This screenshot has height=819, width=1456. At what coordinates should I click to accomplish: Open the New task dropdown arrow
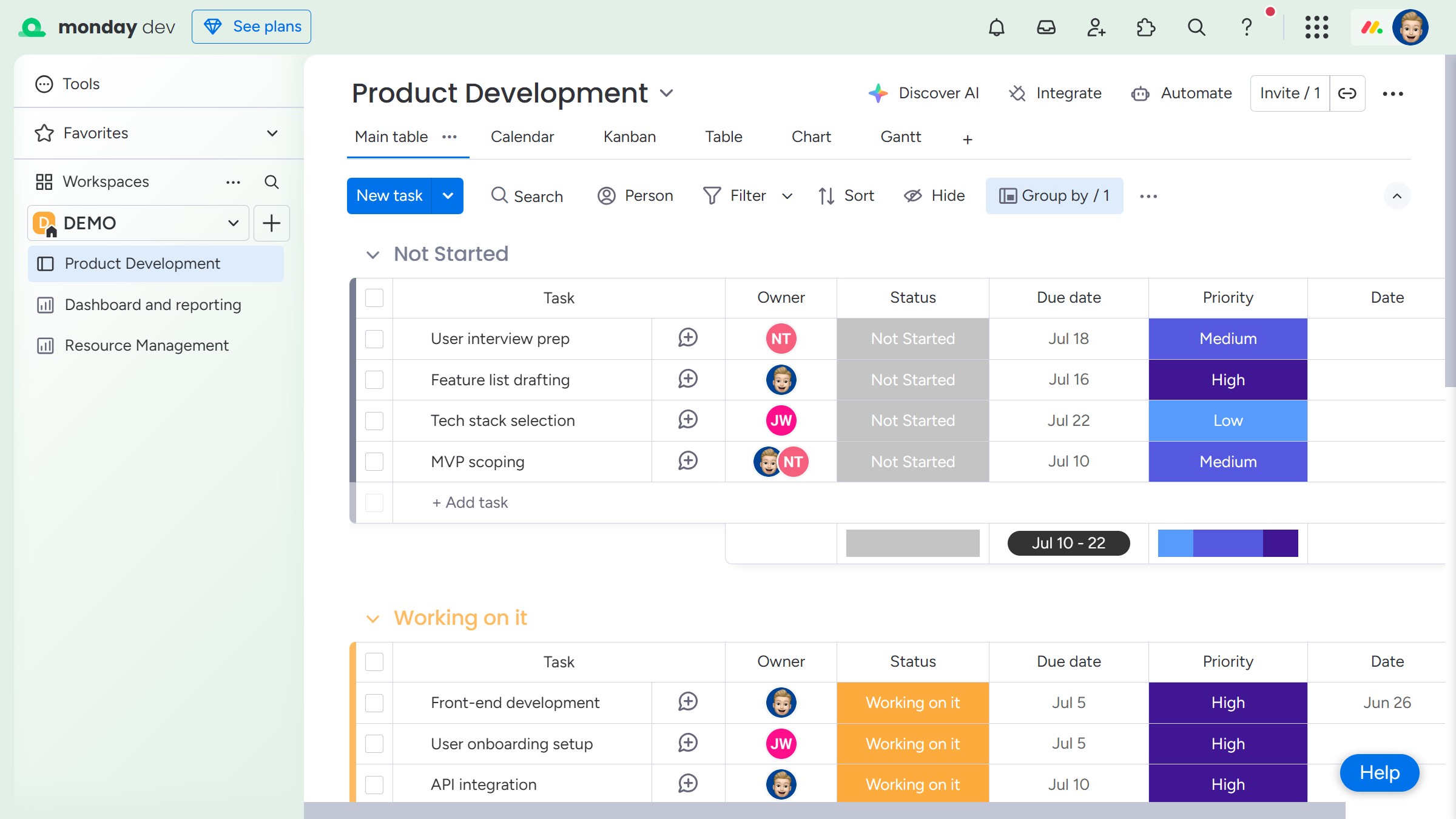coord(448,196)
